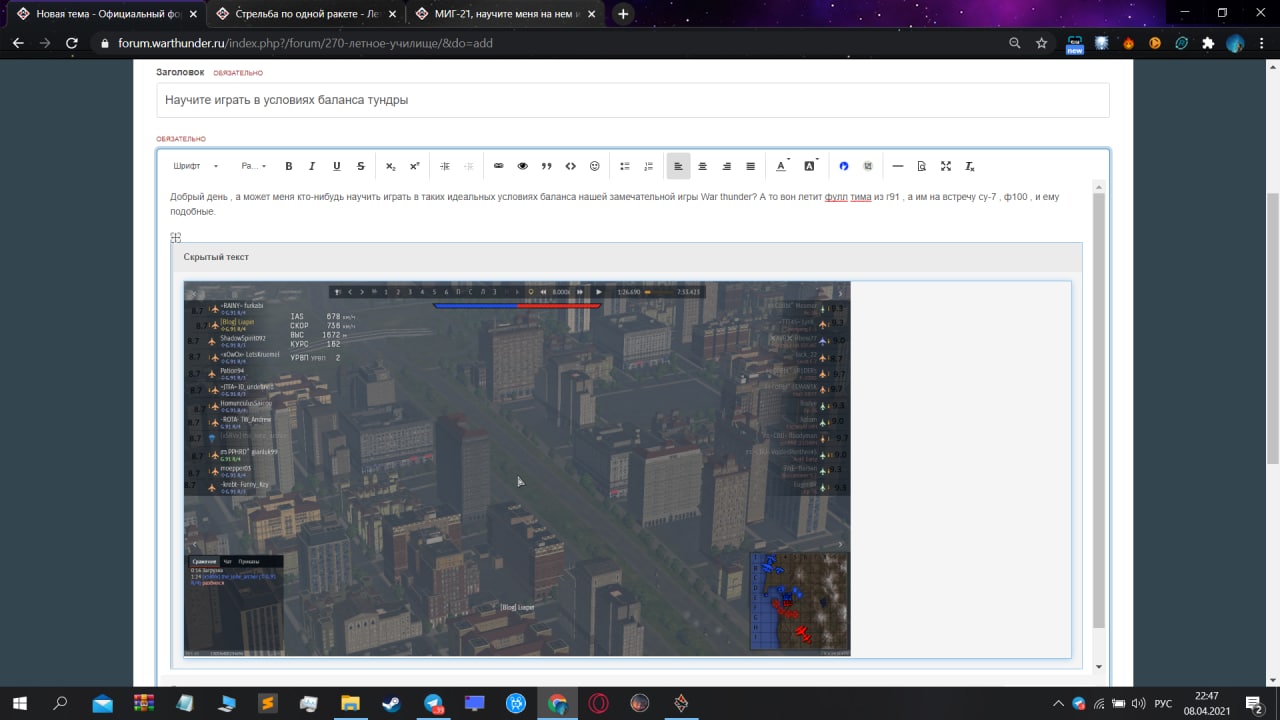Open the Chrome extensions puzzle menu
Screen dimensions: 1280x720
(1208, 43)
